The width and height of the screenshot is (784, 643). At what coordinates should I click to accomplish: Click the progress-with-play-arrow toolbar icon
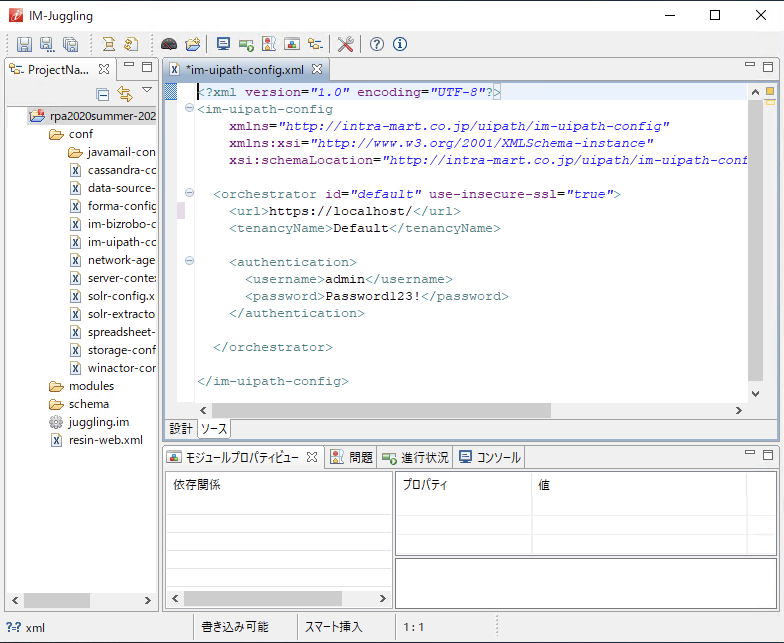(x=246, y=45)
